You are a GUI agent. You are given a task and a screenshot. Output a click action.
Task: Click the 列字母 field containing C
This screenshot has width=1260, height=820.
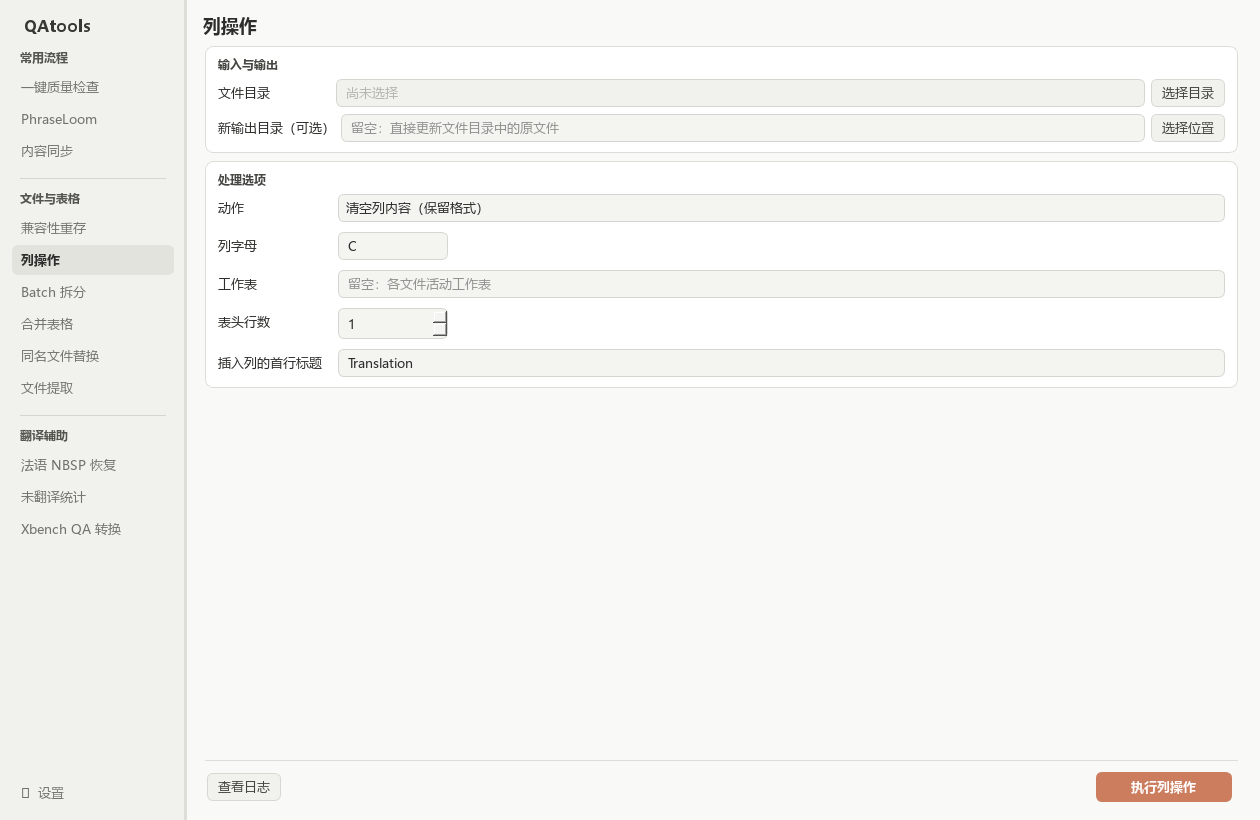coord(393,246)
